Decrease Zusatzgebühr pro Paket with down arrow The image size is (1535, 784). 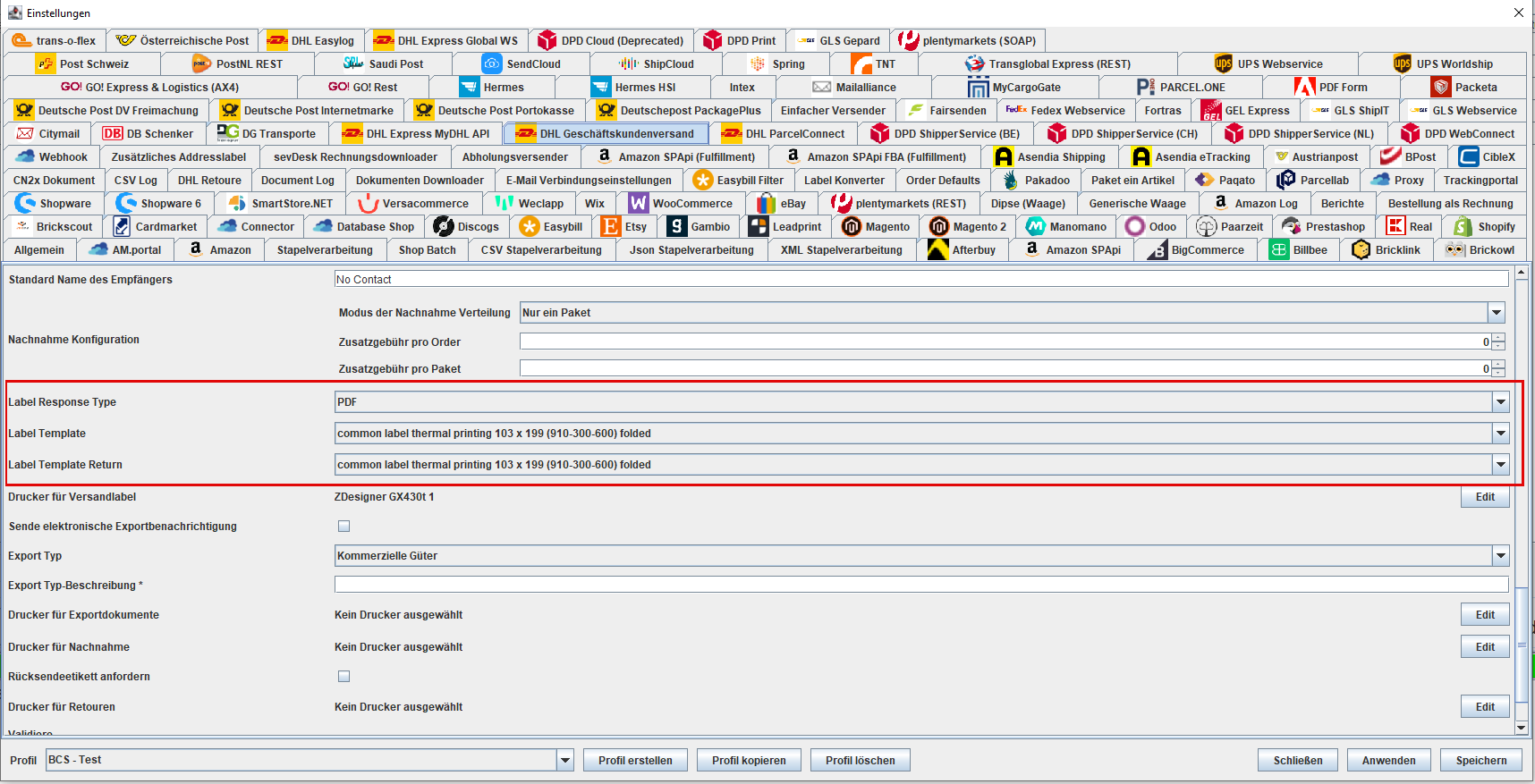click(1498, 373)
